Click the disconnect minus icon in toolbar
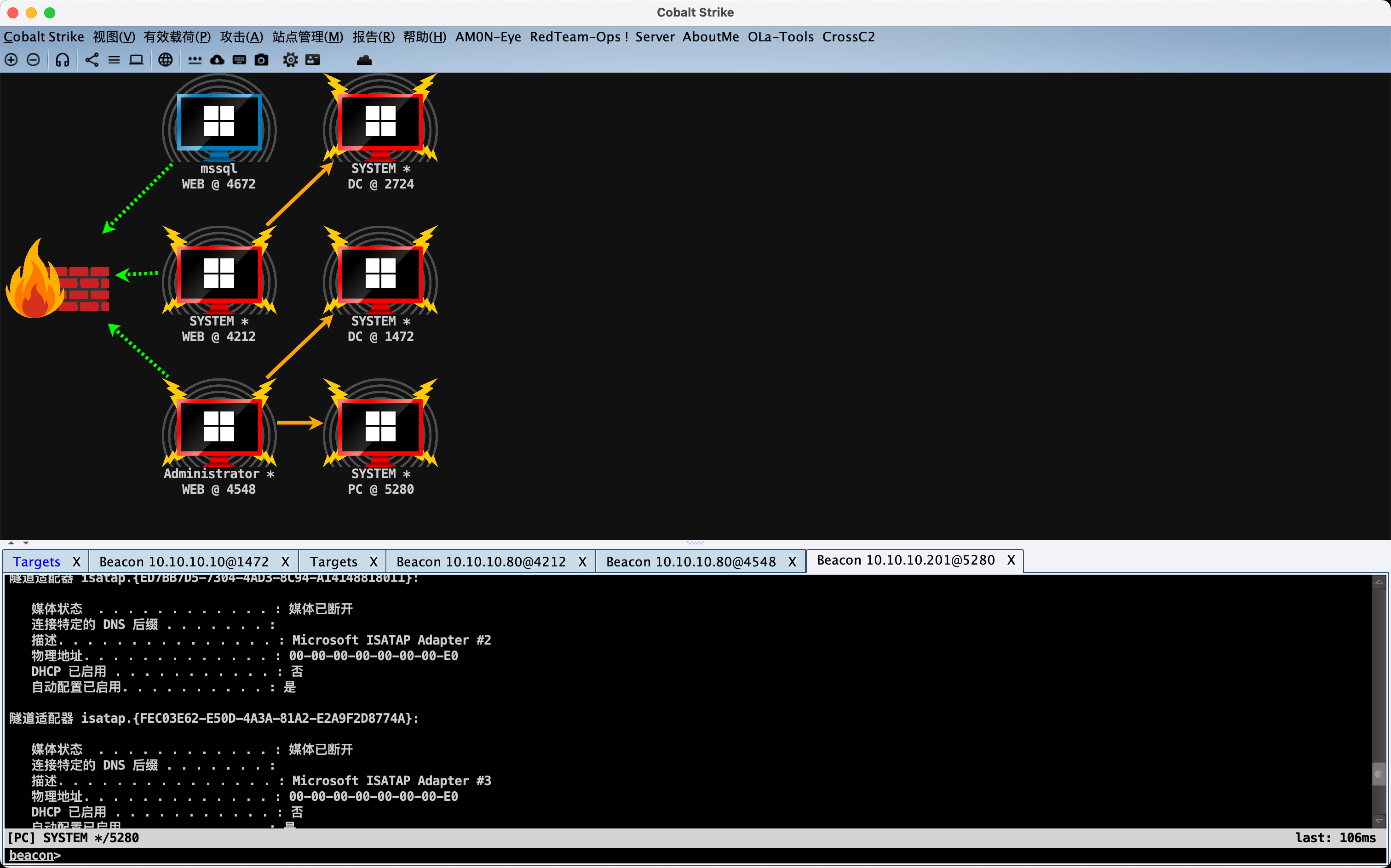Viewport: 1391px width, 868px height. (x=33, y=60)
